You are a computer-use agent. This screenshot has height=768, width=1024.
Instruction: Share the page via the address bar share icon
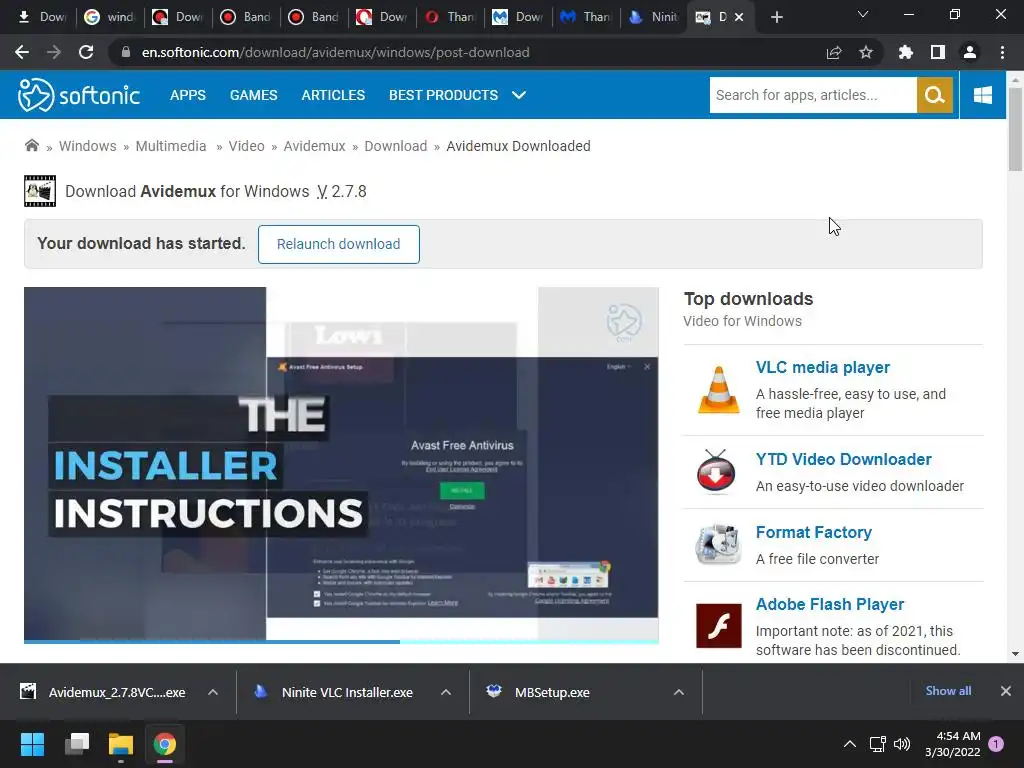click(834, 52)
